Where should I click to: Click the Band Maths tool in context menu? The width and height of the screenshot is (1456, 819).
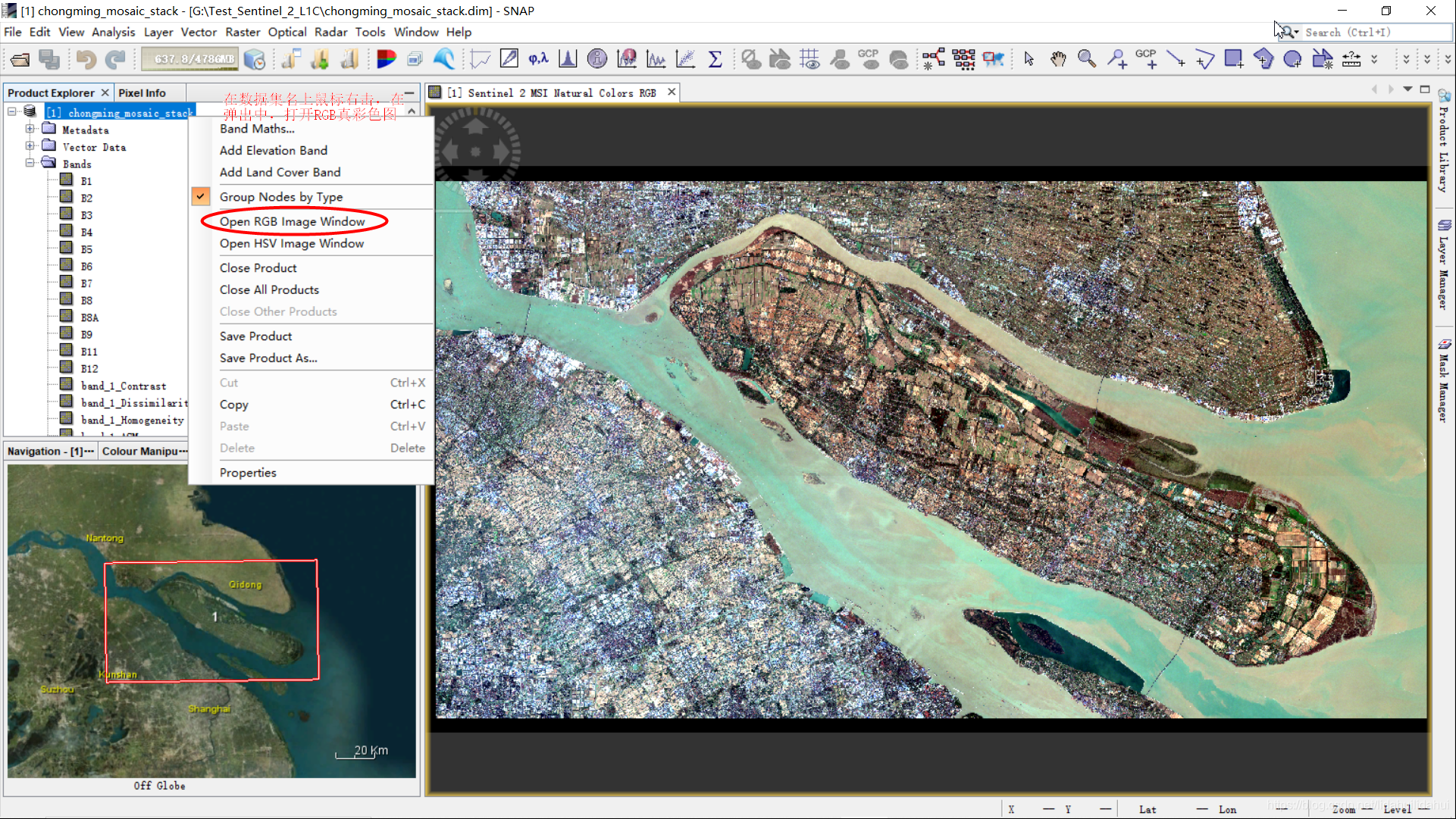click(x=257, y=128)
